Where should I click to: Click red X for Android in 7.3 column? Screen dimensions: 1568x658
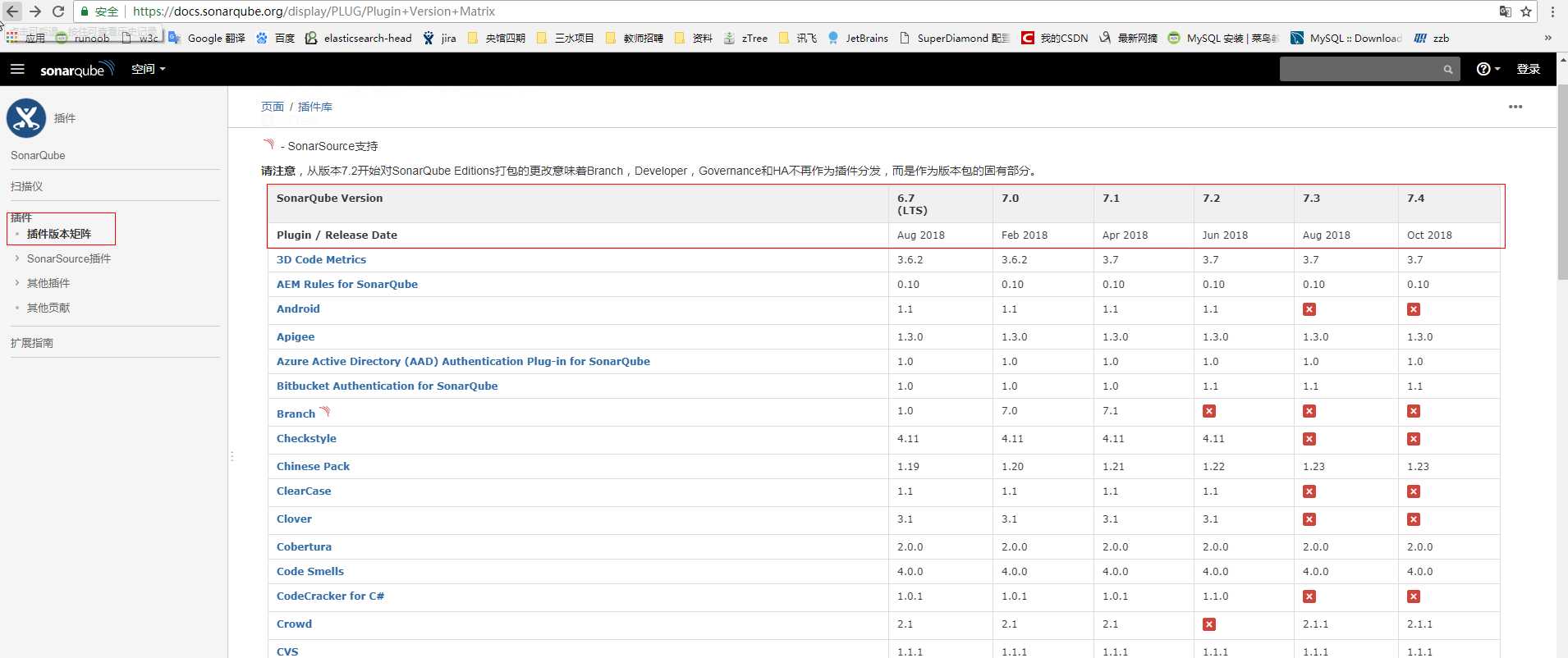[x=1309, y=309]
